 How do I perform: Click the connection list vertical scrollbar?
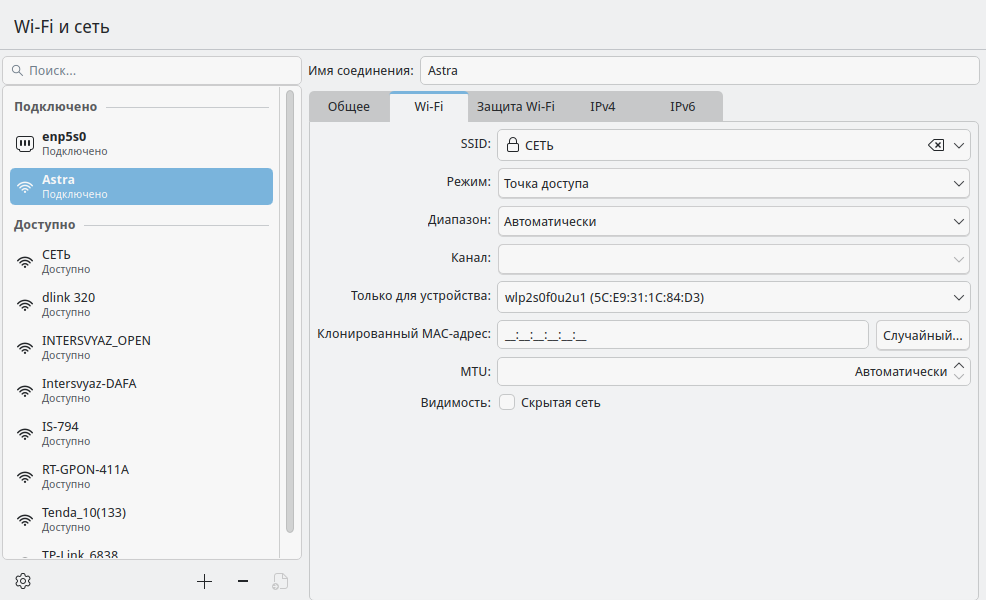290,311
